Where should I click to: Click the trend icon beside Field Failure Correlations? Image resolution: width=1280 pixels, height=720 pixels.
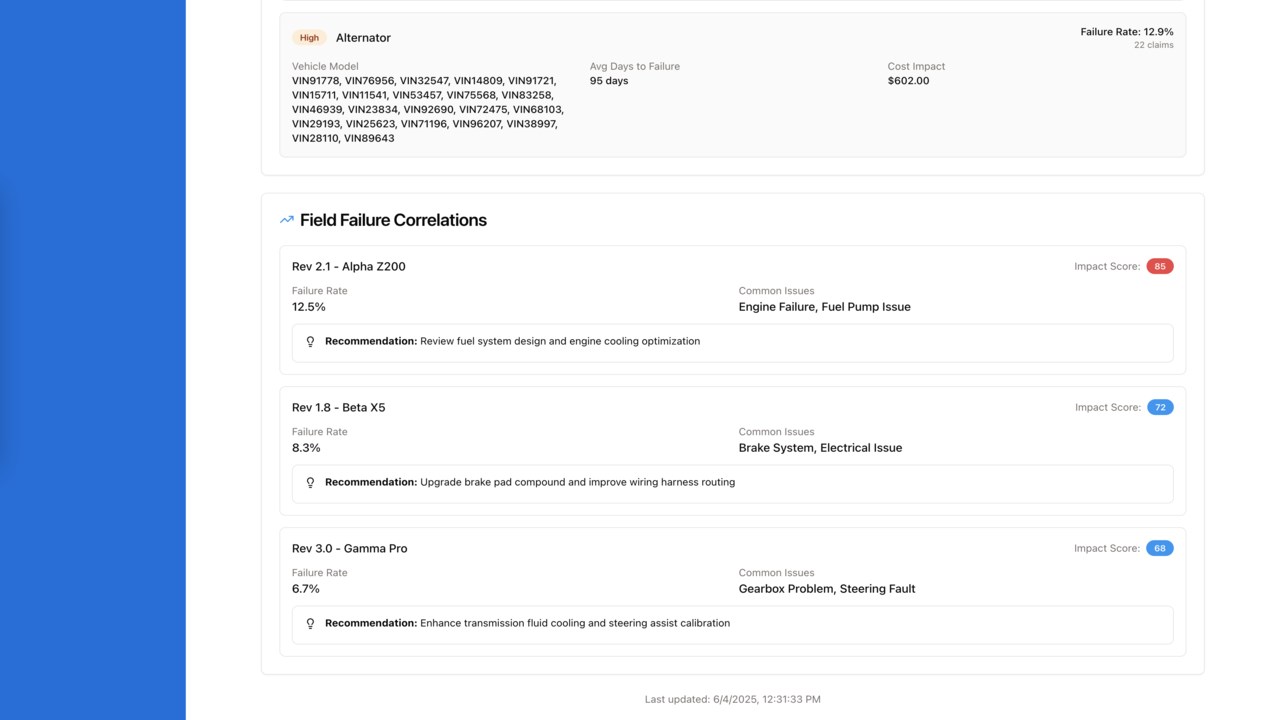point(287,220)
